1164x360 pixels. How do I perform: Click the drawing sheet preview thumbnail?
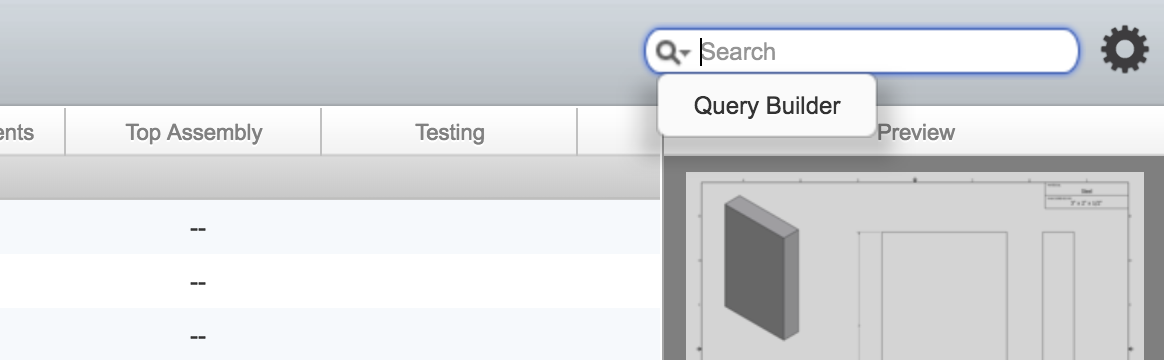(x=915, y=266)
